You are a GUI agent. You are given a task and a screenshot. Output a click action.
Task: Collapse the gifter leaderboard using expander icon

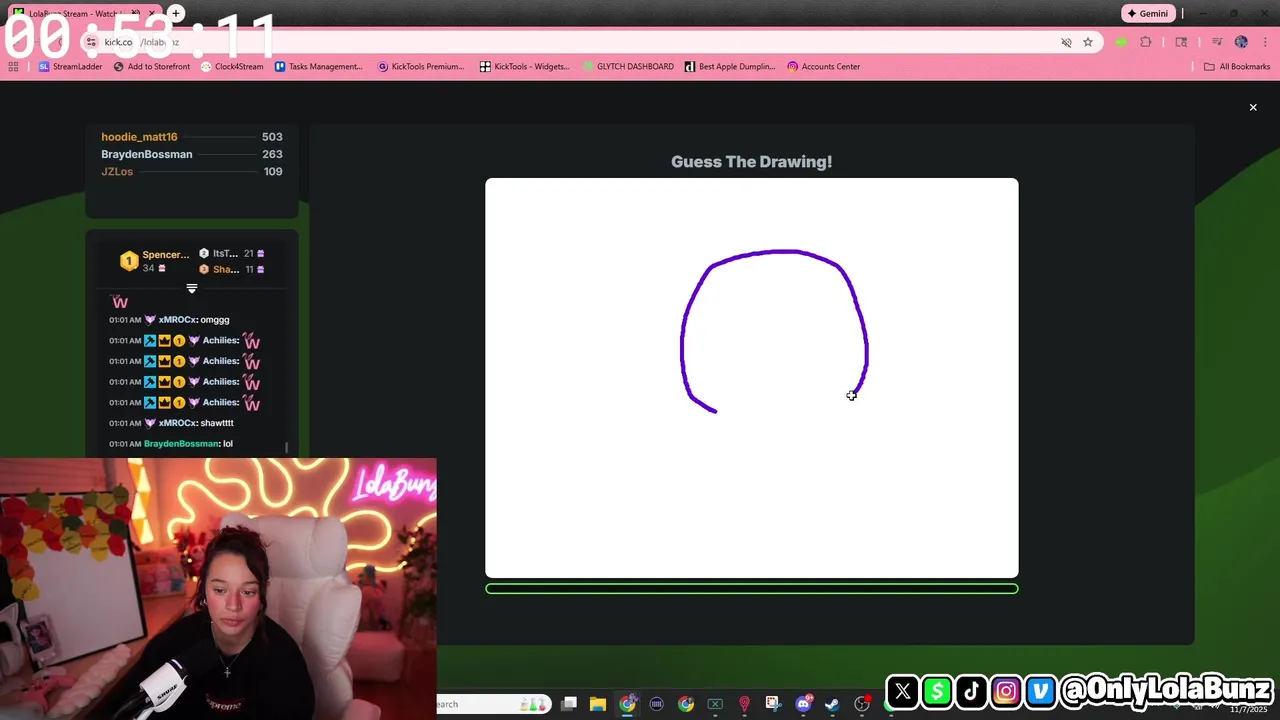point(192,288)
